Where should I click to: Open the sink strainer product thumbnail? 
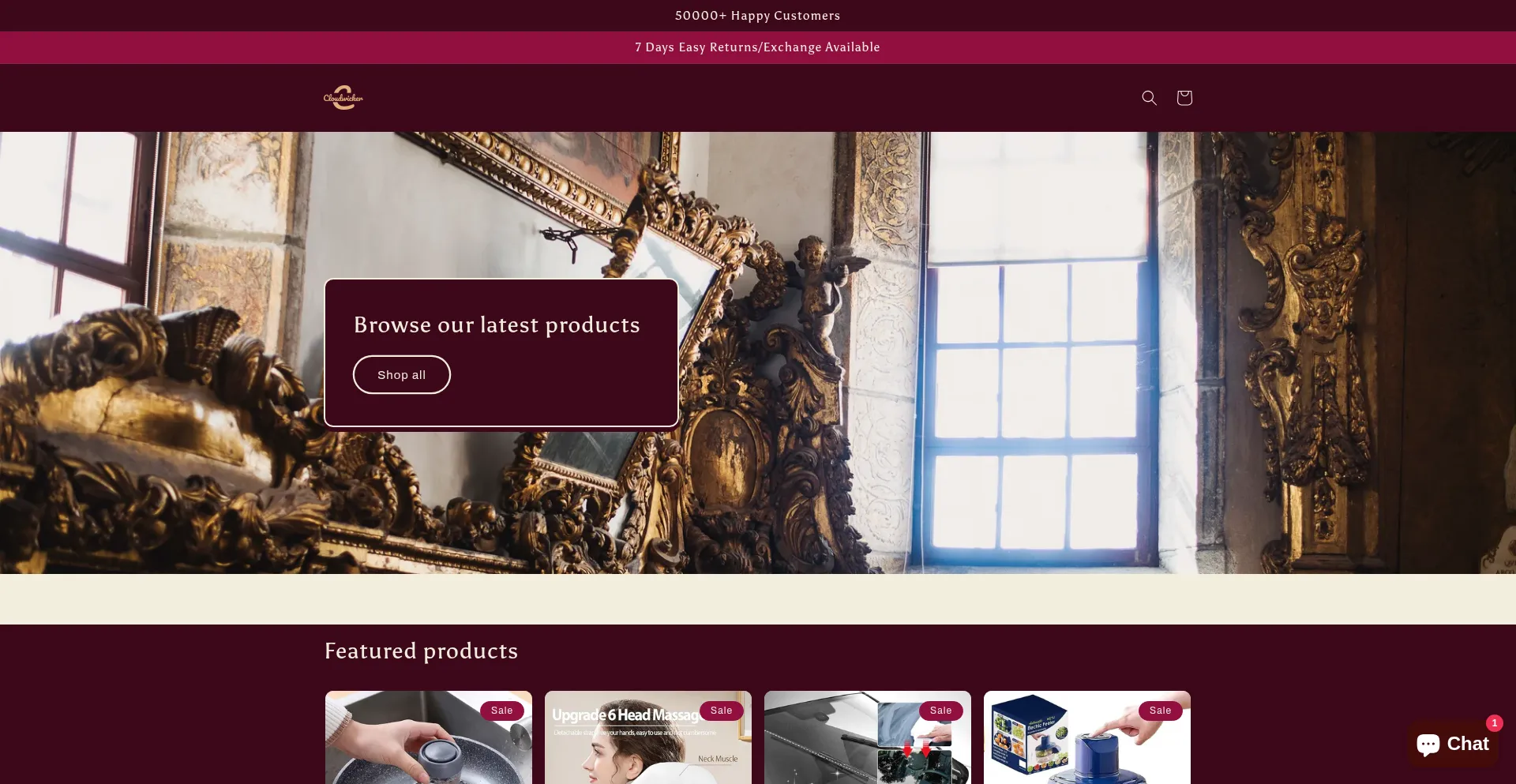429,738
